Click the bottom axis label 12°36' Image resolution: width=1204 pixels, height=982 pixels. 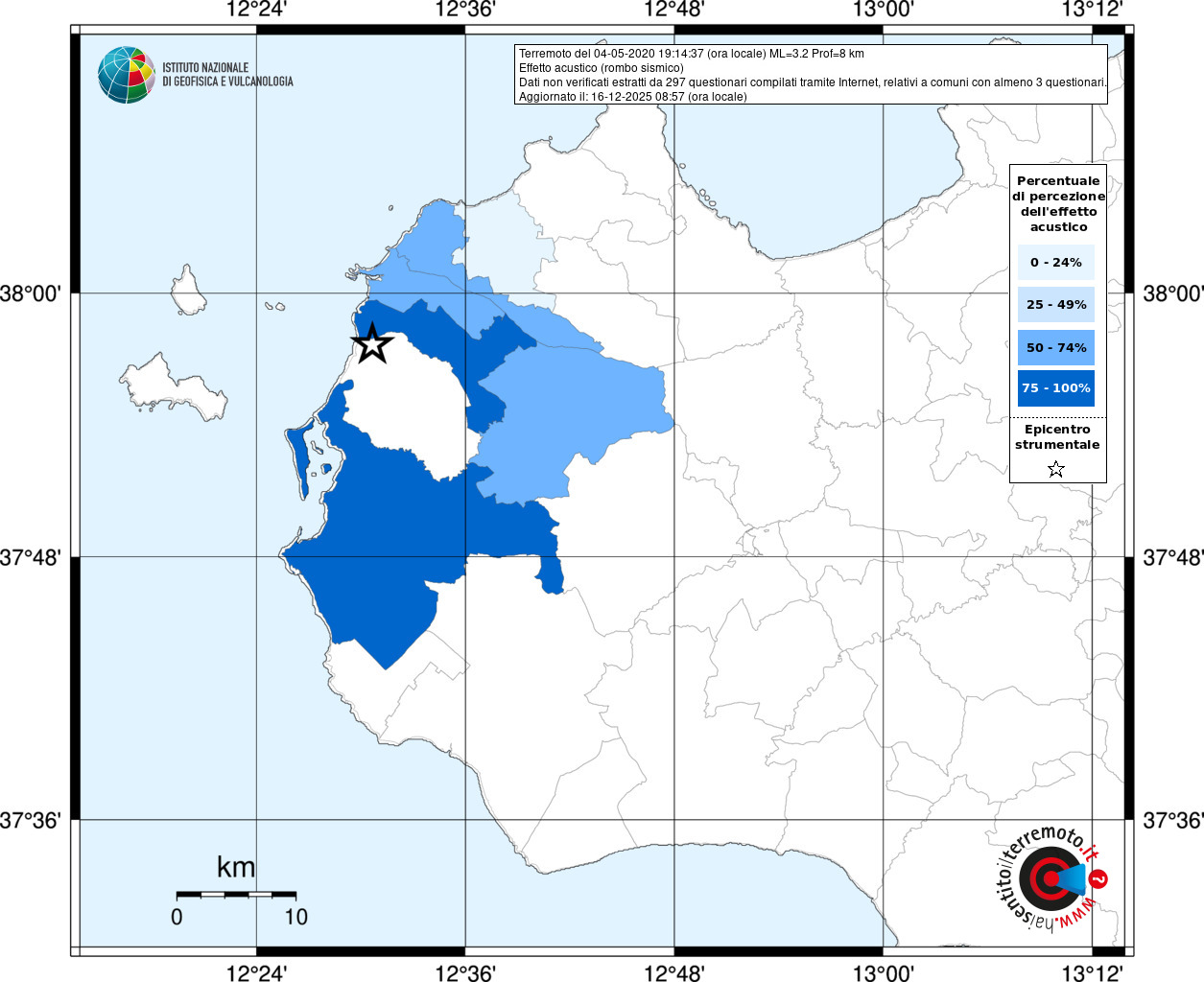click(x=465, y=972)
